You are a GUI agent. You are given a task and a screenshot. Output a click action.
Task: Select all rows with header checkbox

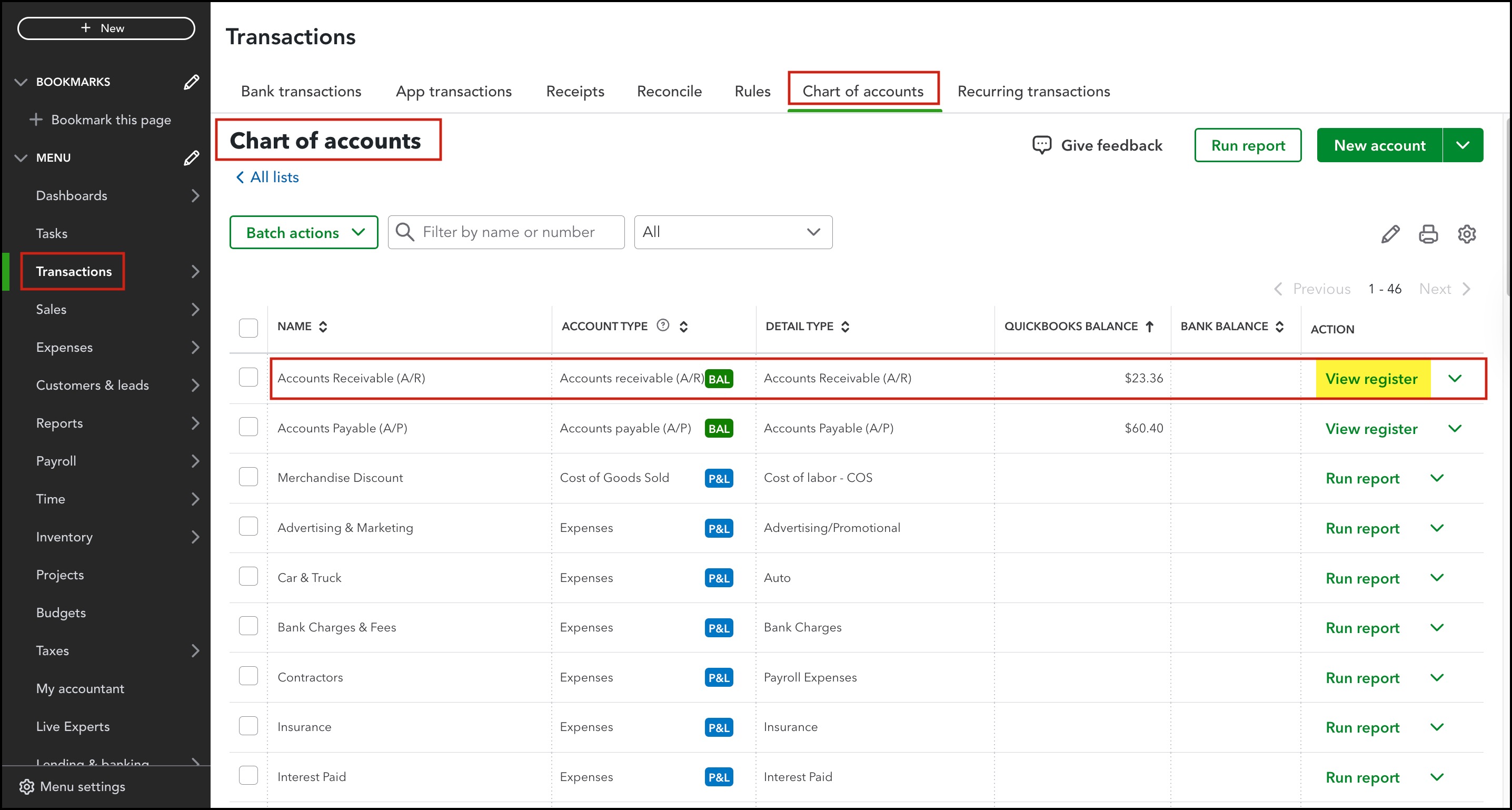pyautogui.click(x=248, y=328)
